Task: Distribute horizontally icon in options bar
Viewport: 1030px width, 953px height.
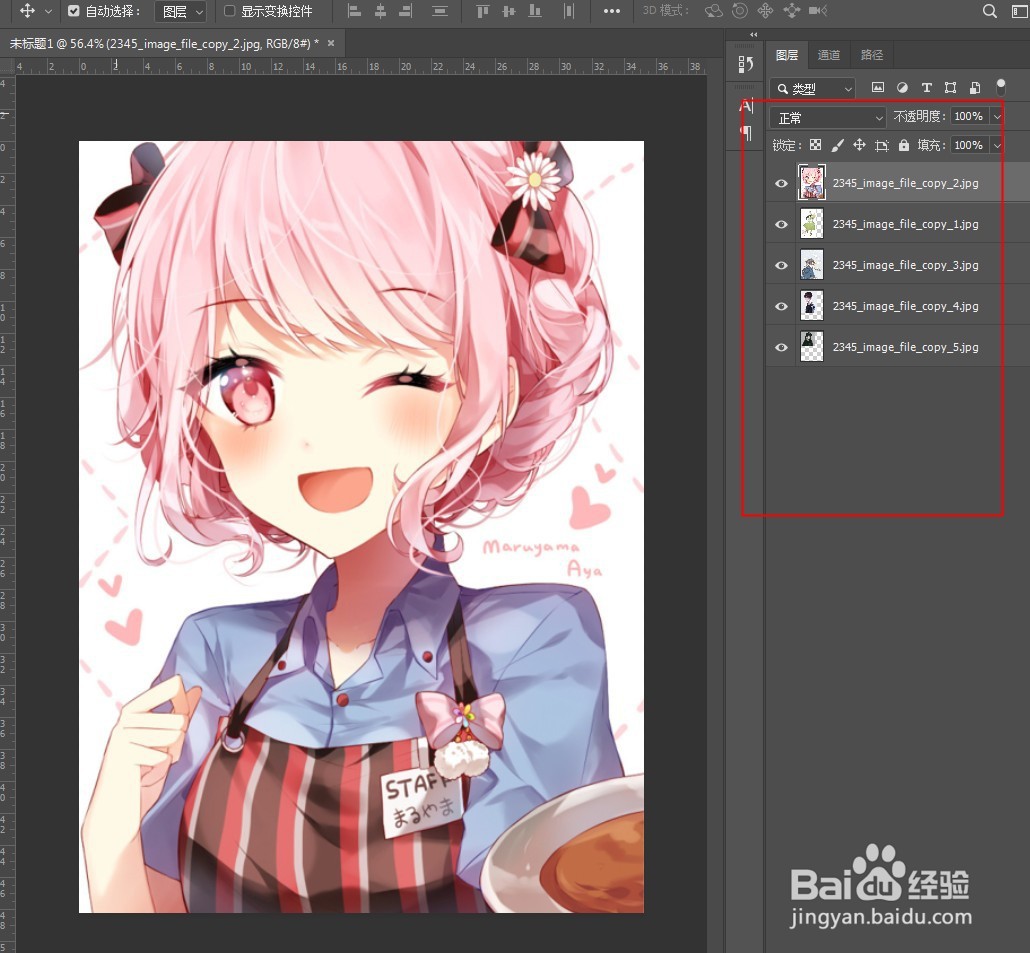Action: point(569,11)
